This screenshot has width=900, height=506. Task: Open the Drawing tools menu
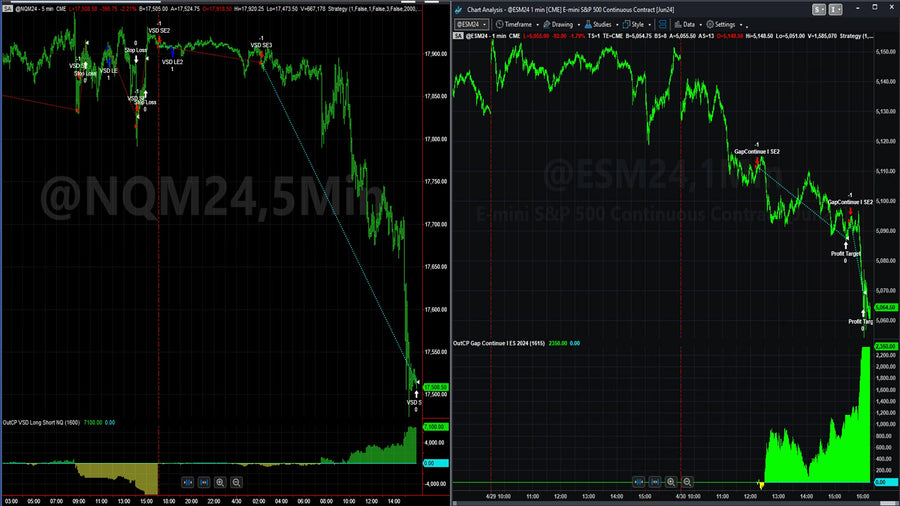[x=558, y=25]
